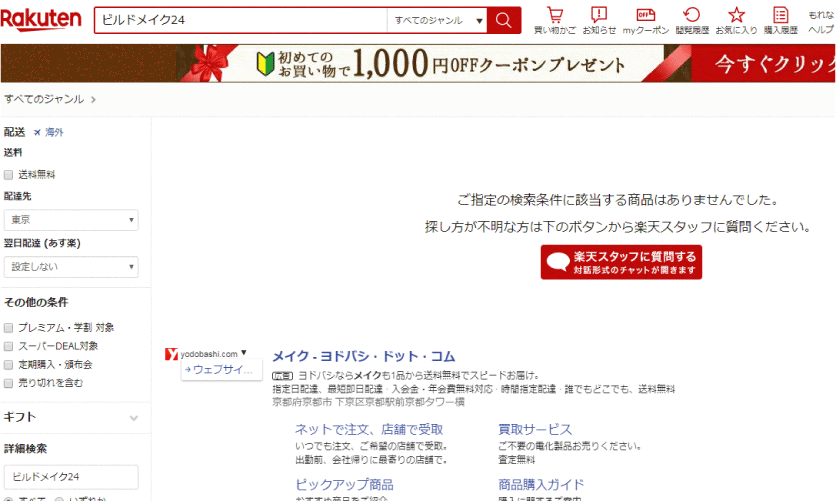Open the すべてのジャンル genre dropdown in search bar
The height and width of the screenshot is (501, 836).
pyautogui.click(x=437, y=20)
